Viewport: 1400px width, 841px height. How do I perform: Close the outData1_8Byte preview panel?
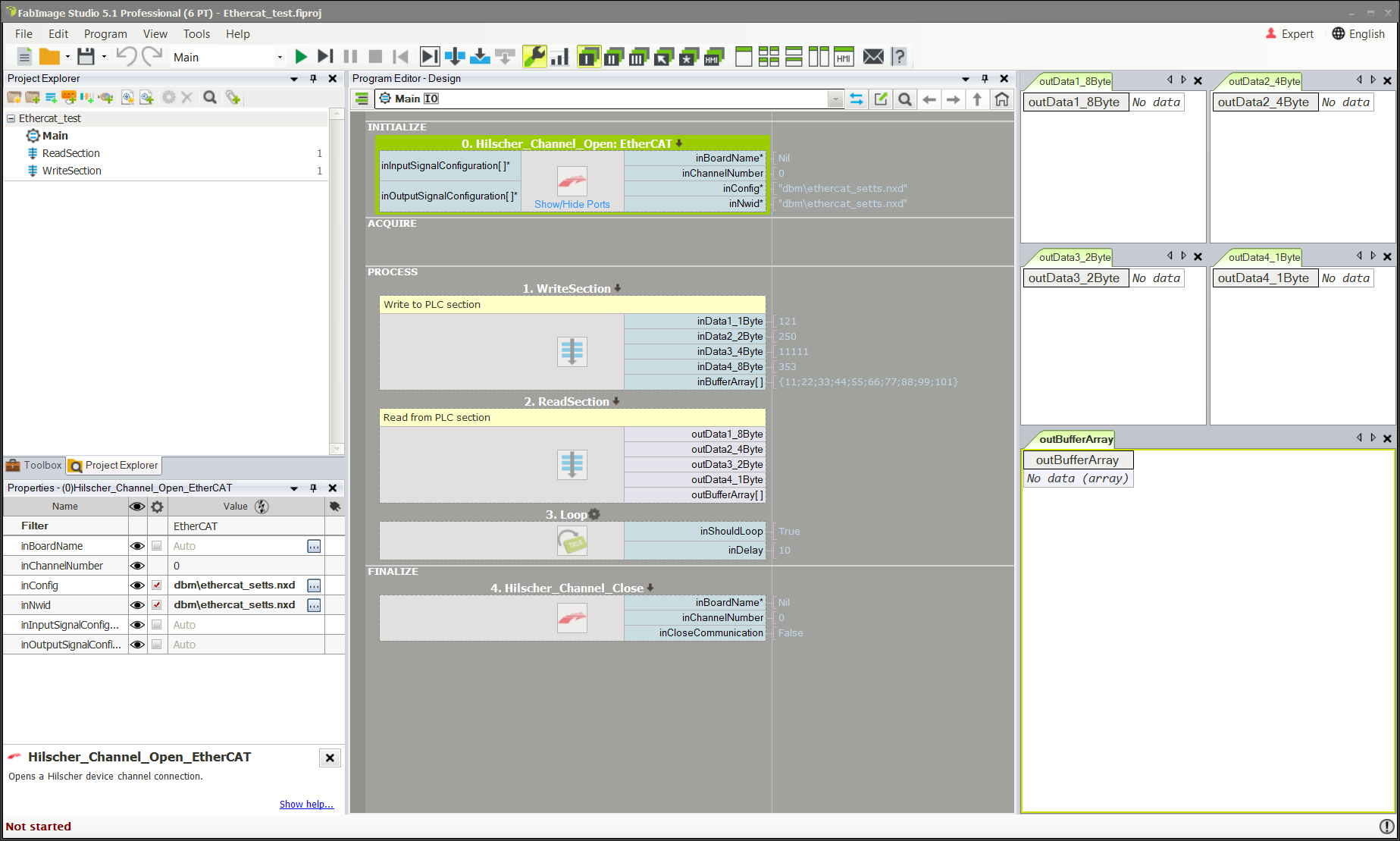(1198, 81)
